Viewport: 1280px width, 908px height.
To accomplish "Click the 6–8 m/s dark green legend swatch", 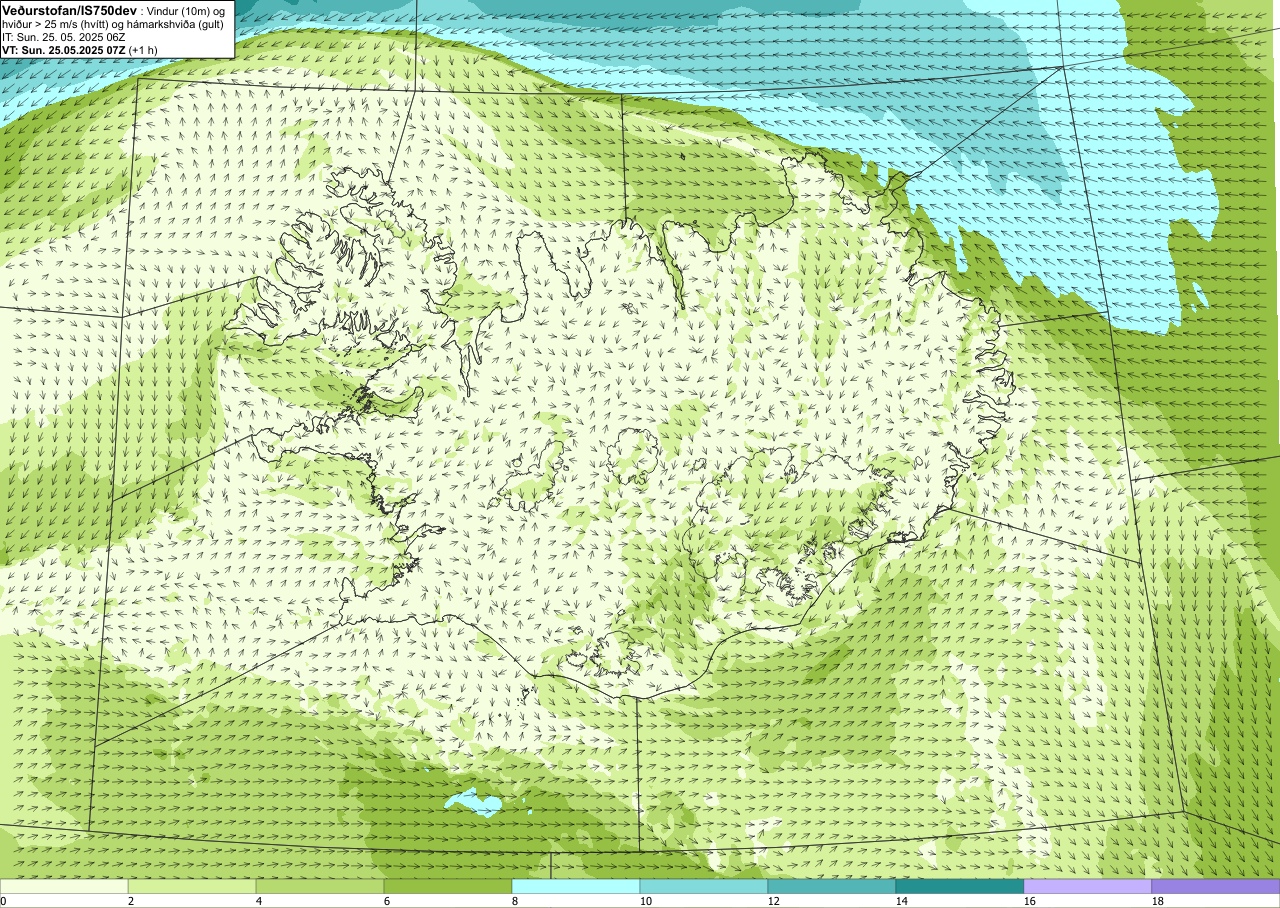I will [448, 887].
